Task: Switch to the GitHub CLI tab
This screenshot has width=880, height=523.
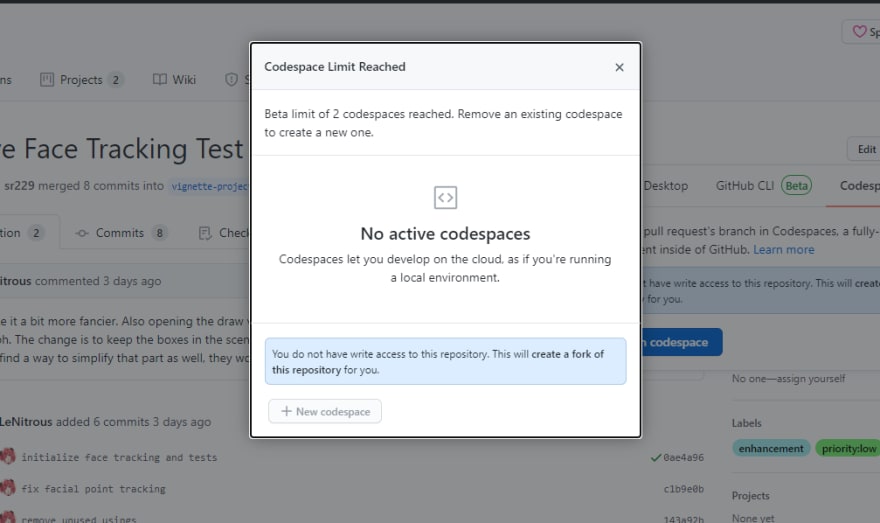Action: [x=745, y=186]
